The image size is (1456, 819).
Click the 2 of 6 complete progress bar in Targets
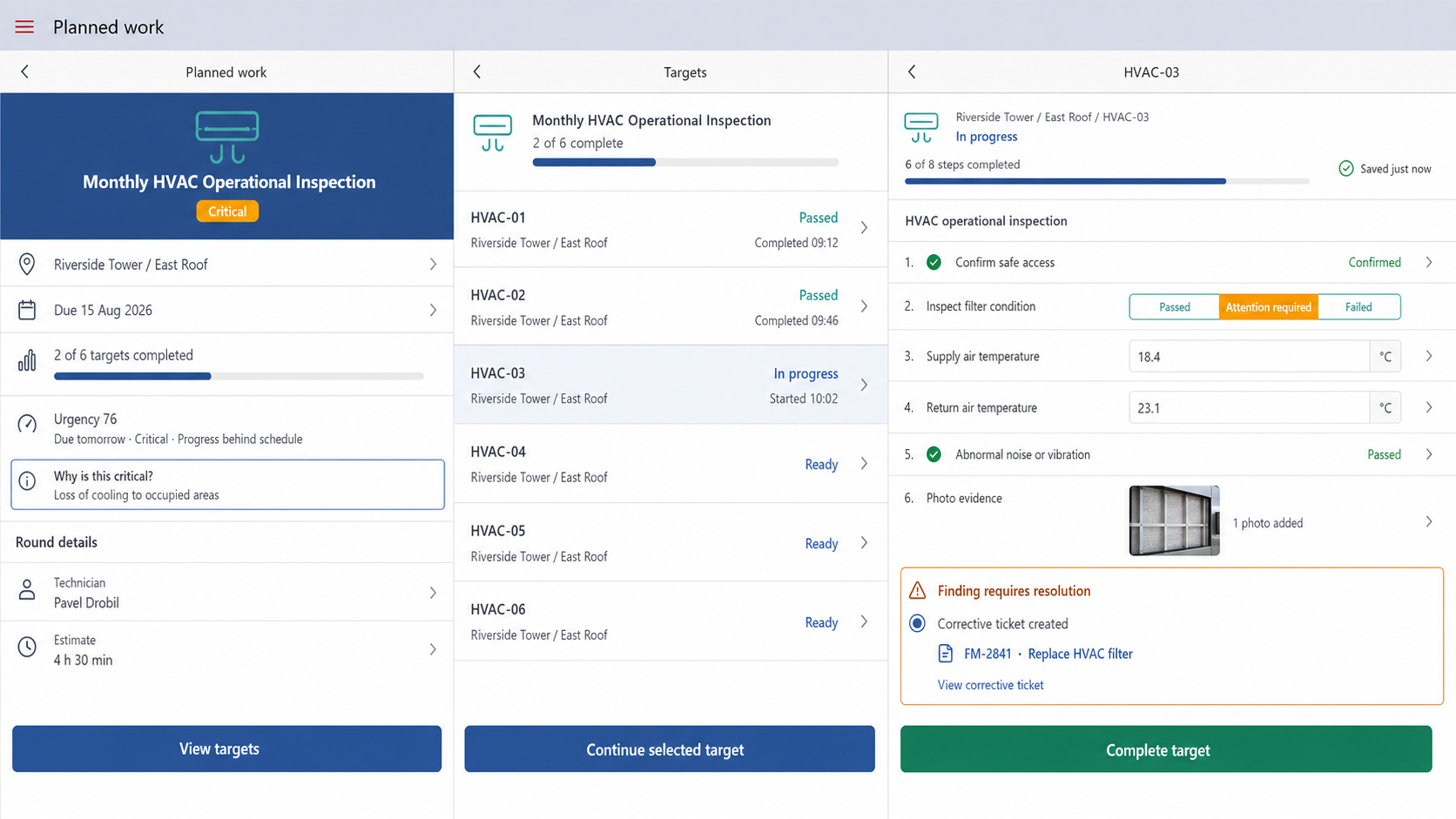pos(685,162)
